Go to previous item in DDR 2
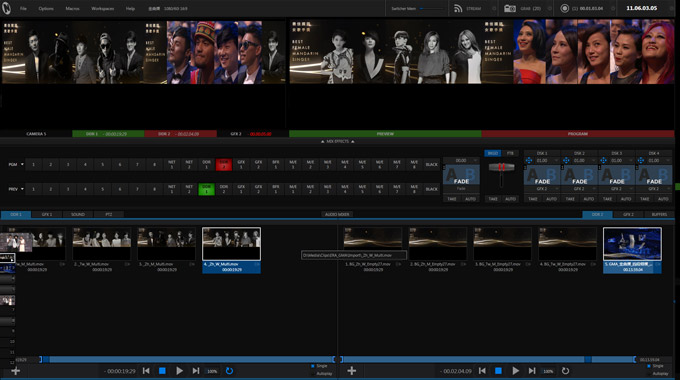 (x=482, y=371)
